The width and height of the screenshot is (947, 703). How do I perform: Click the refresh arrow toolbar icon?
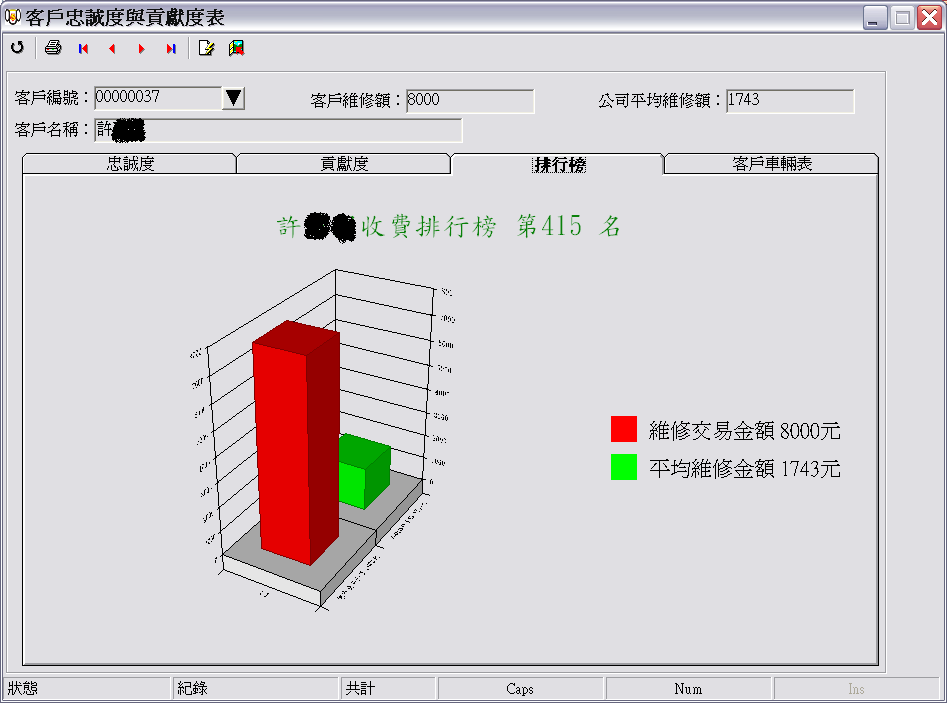[x=17, y=48]
